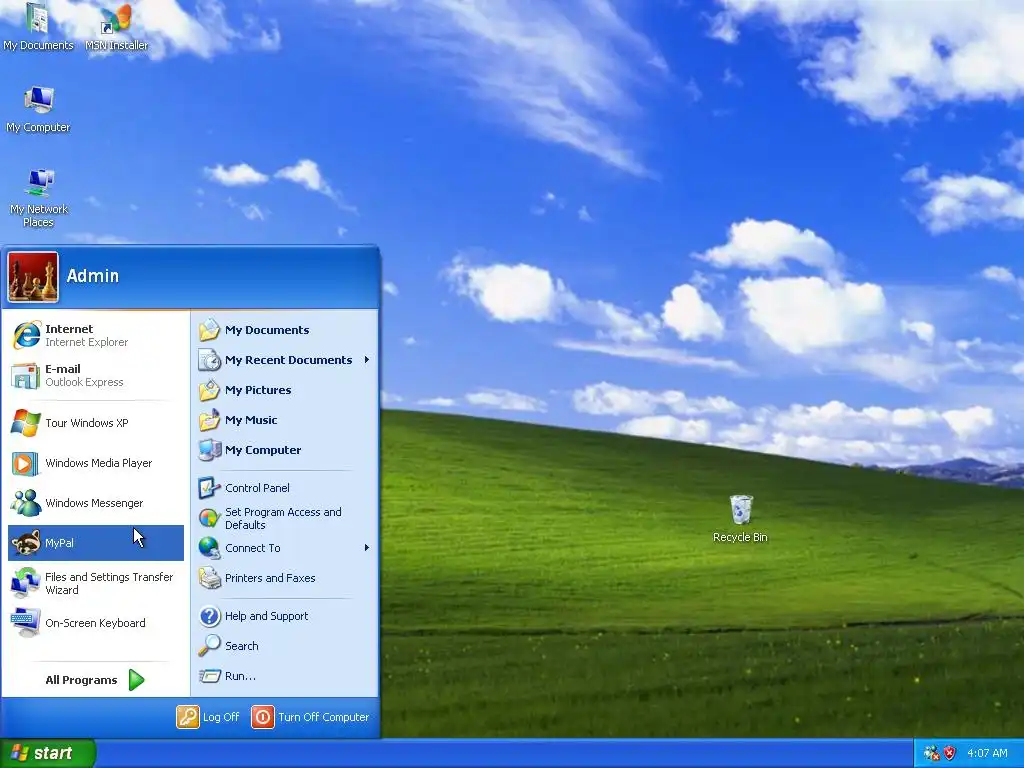Open Printers and Faxes
The width and height of the screenshot is (1024, 768).
[x=285, y=578]
